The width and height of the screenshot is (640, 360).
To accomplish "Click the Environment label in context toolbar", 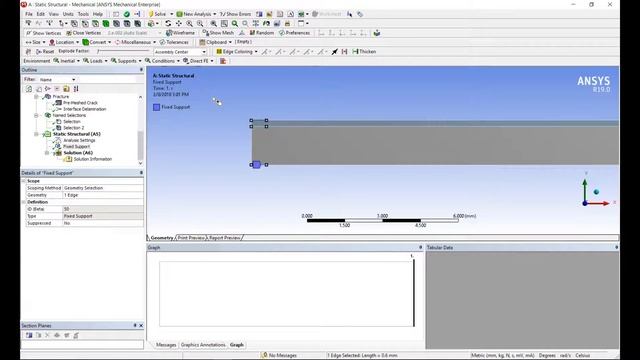I will pyautogui.click(x=36, y=61).
